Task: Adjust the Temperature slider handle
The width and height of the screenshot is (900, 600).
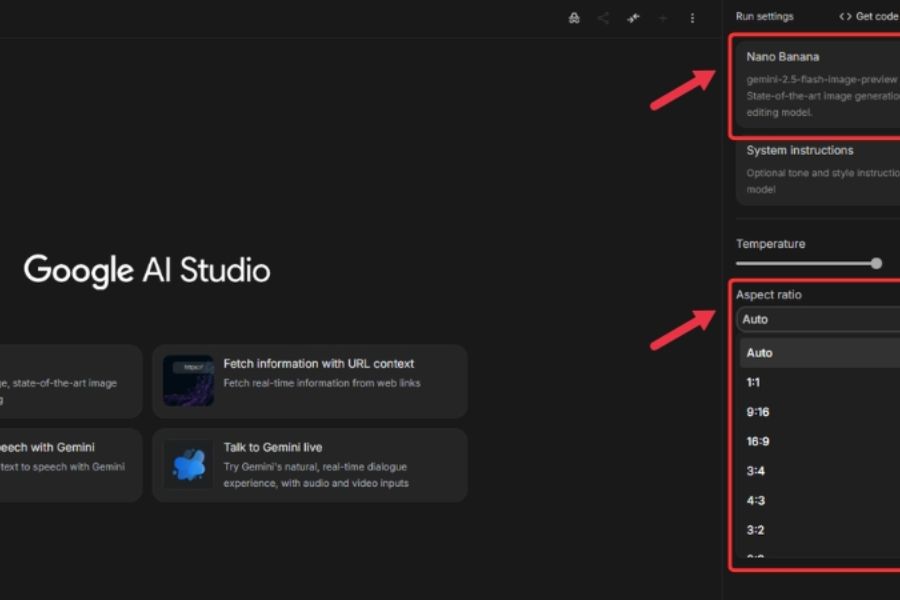Action: [876, 264]
